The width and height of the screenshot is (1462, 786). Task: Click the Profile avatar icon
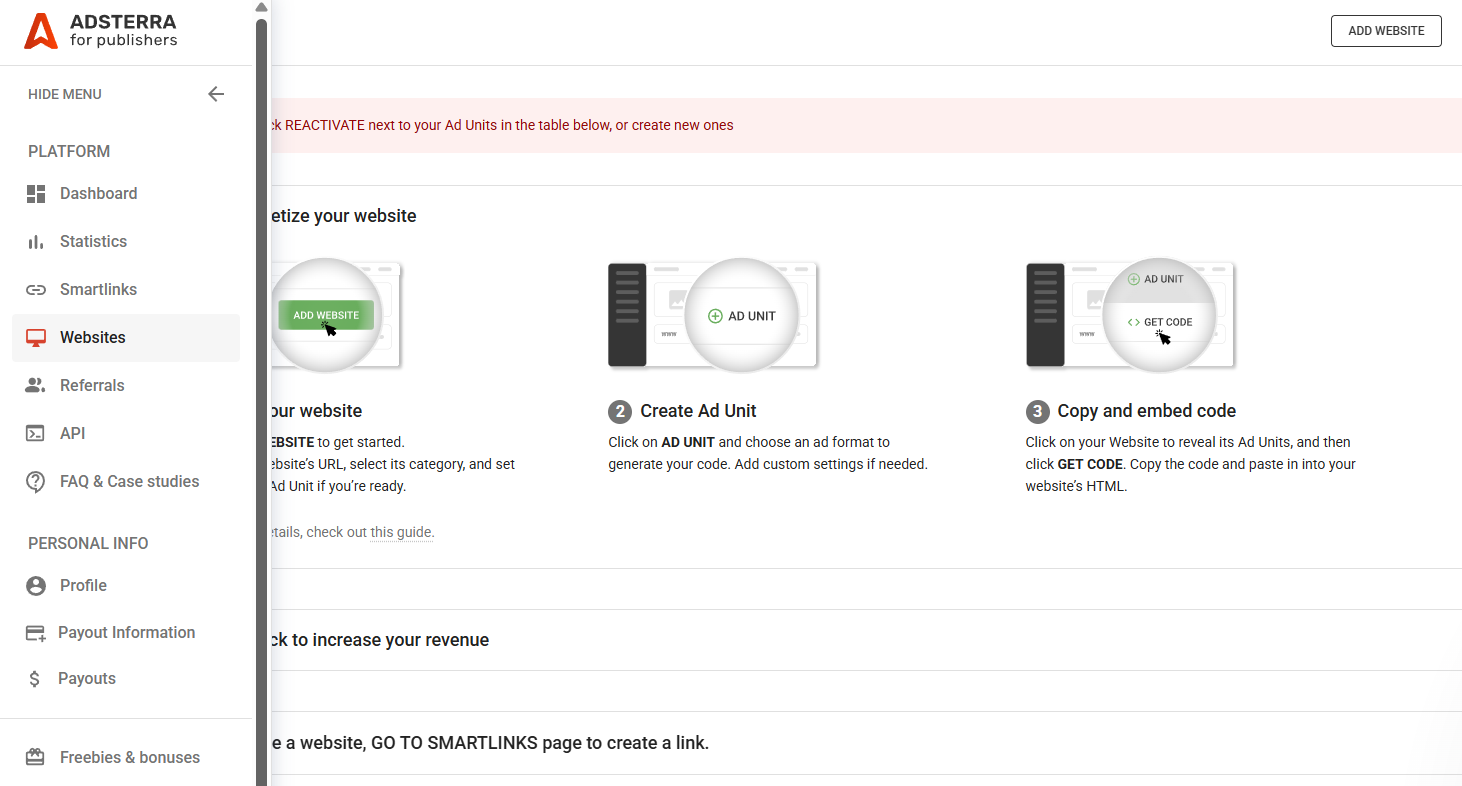(36, 586)
